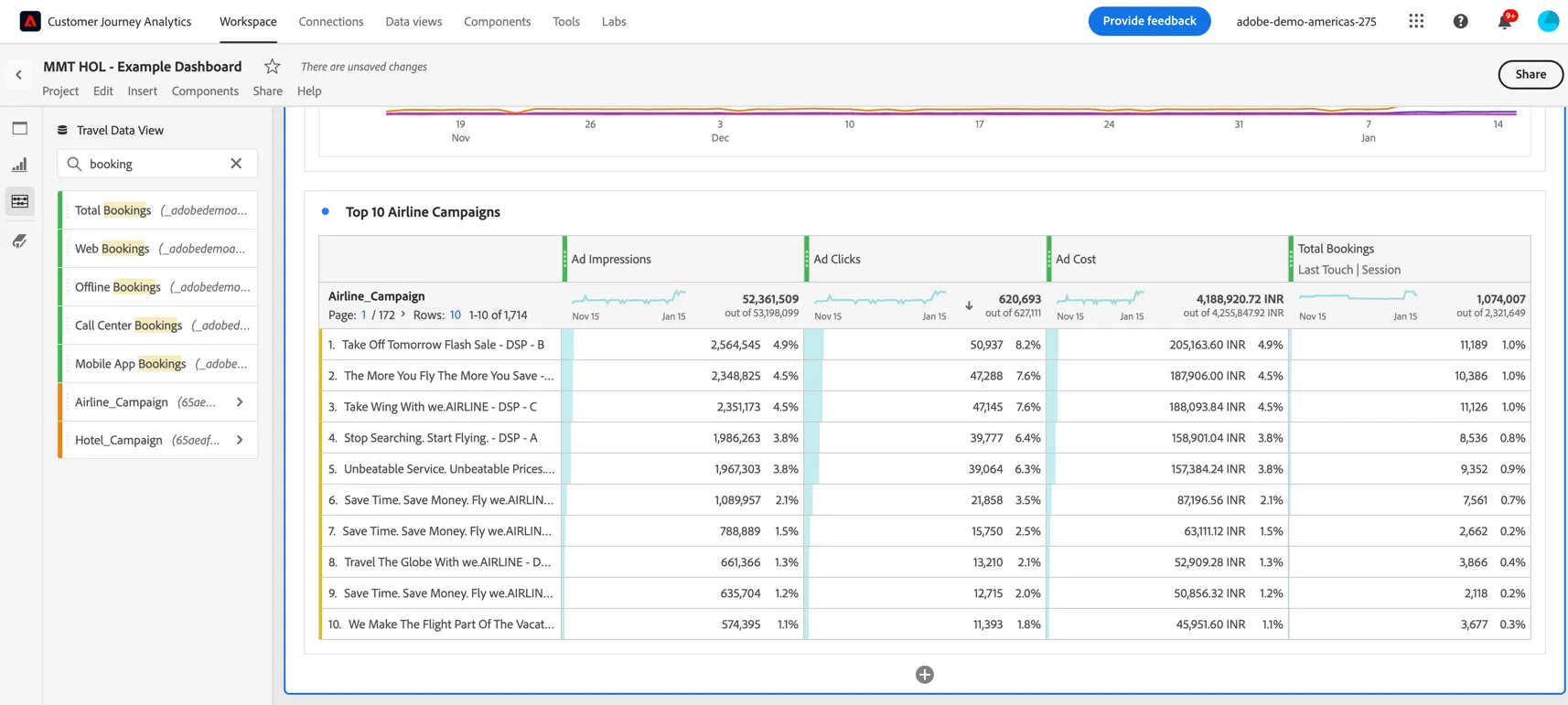Add a new panel with plus icon
Image resolution: width=1568 pixels, height=705 pixels.
(925, 675)
